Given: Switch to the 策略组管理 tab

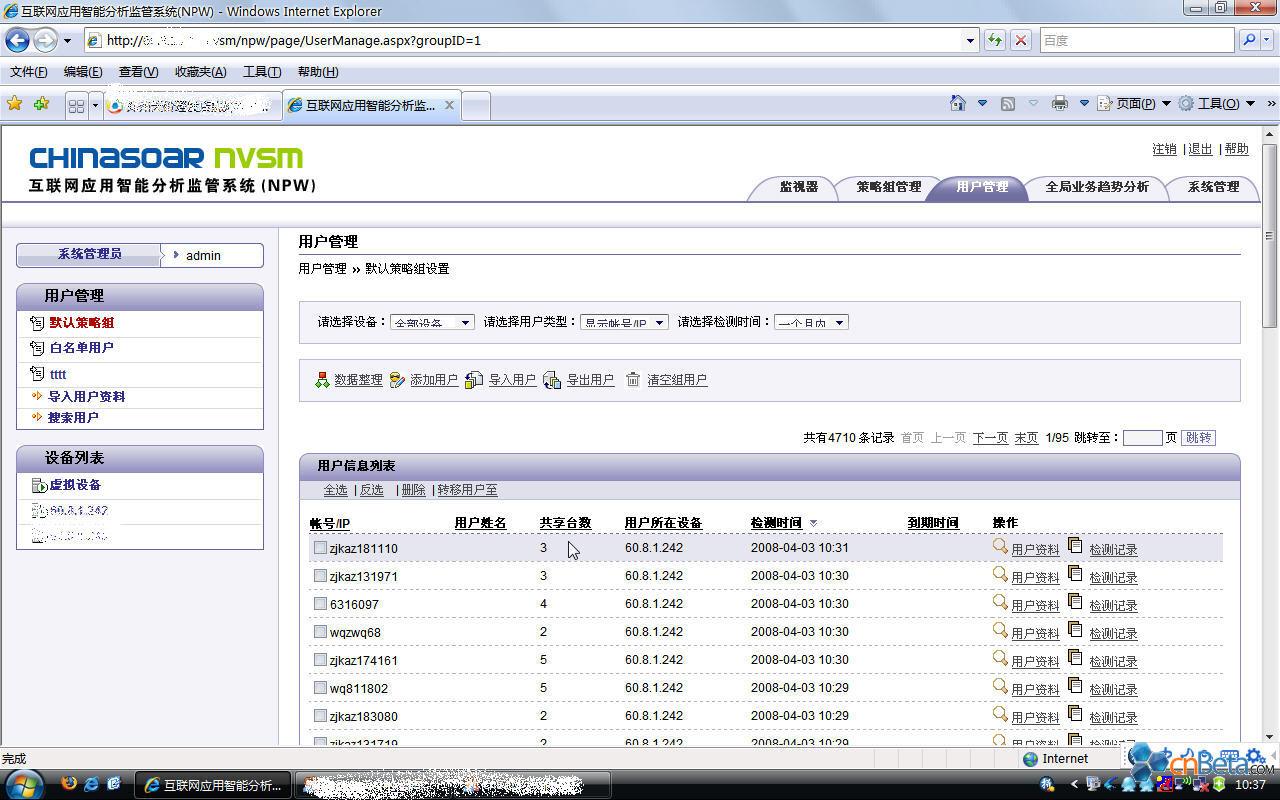Looking at the screenshot, I should 888,187.
